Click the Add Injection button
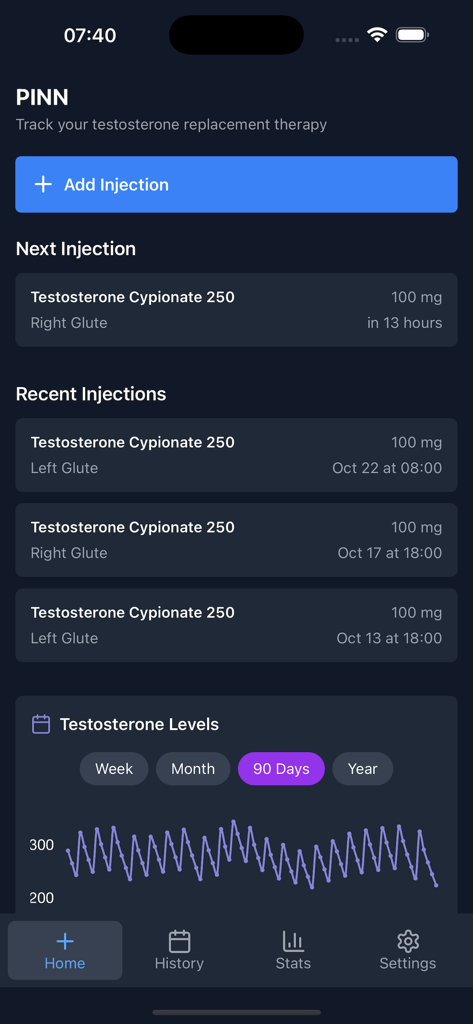This screenshot has width=473, height=1024. pyautogui.click(x=236, y=184)
